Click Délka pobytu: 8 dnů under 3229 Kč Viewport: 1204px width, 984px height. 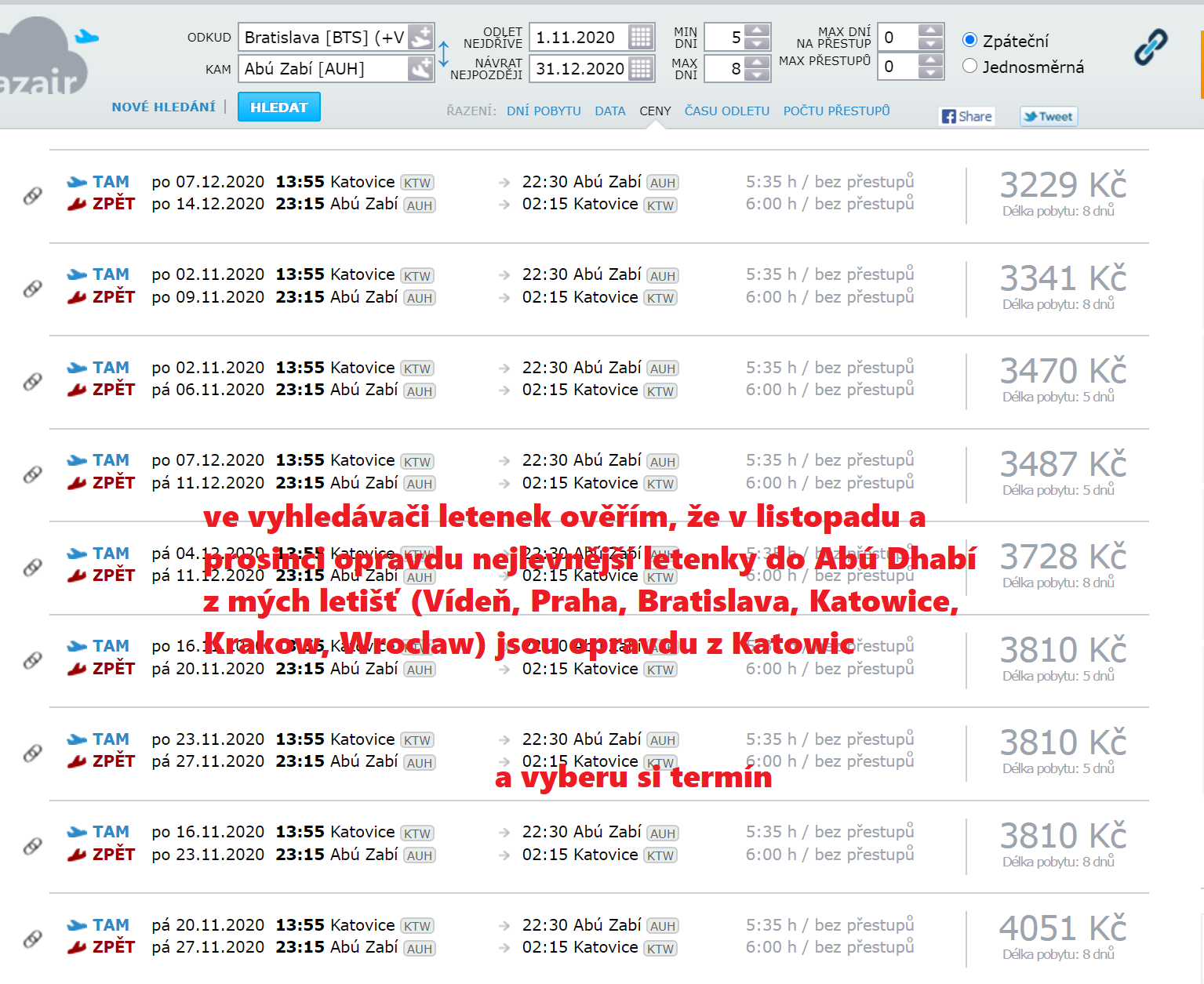click(1058, 211)
